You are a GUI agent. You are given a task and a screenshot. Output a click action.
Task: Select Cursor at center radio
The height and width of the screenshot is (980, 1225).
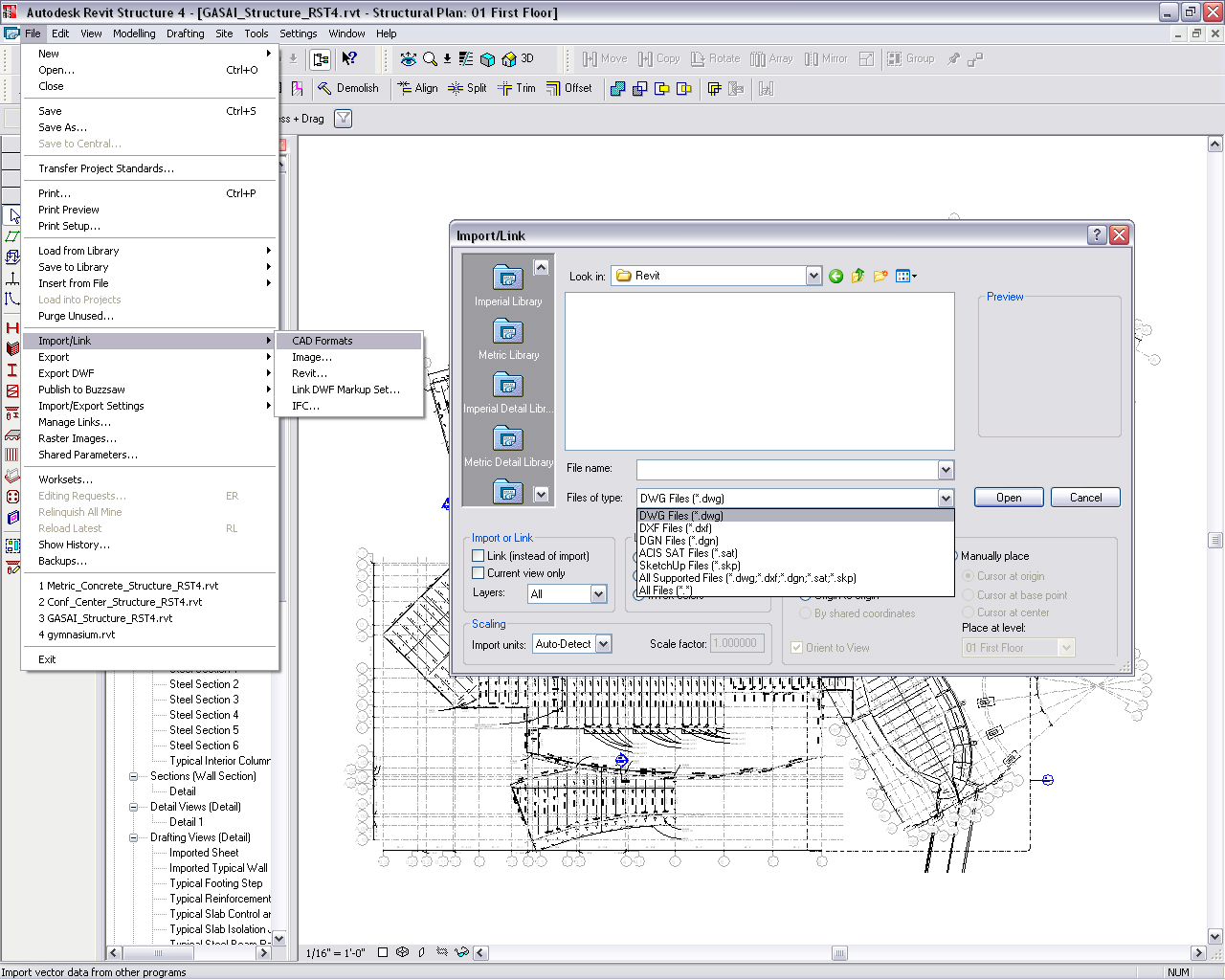click(x=968, y=612)
